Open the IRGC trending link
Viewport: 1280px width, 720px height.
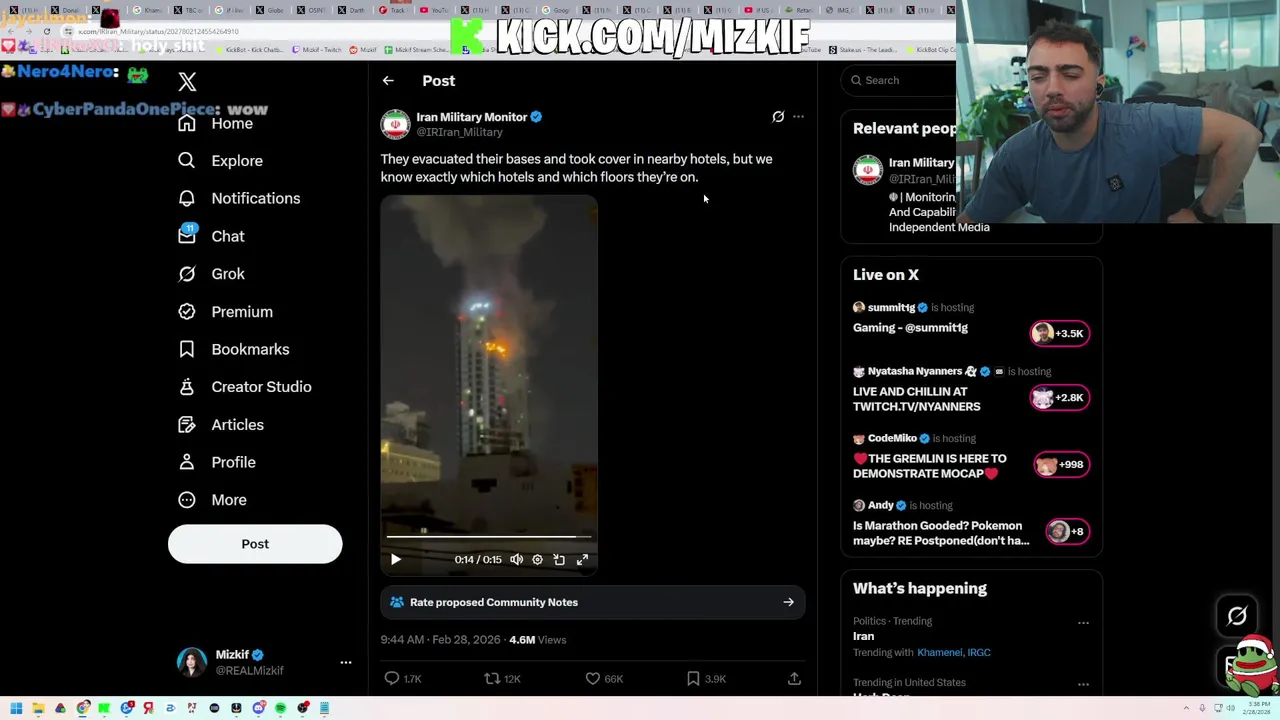tap(979, 652)
